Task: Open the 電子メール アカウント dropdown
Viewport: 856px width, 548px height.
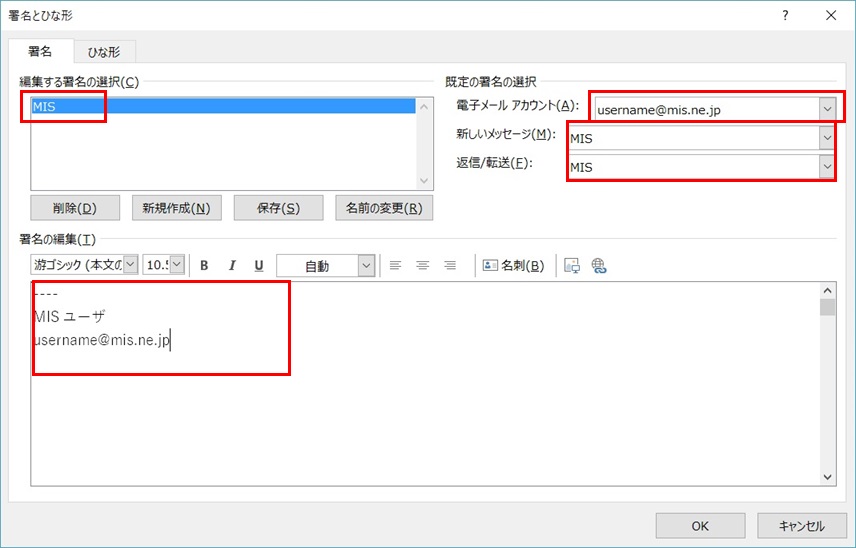Action: 828,109
